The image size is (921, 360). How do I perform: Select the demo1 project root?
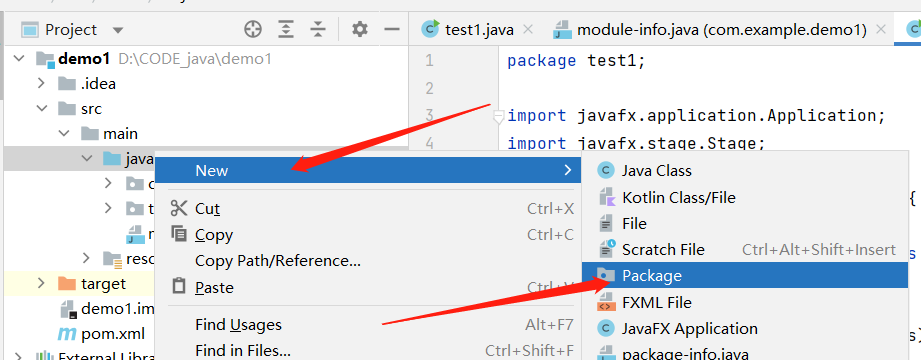[x=84, y=59]
